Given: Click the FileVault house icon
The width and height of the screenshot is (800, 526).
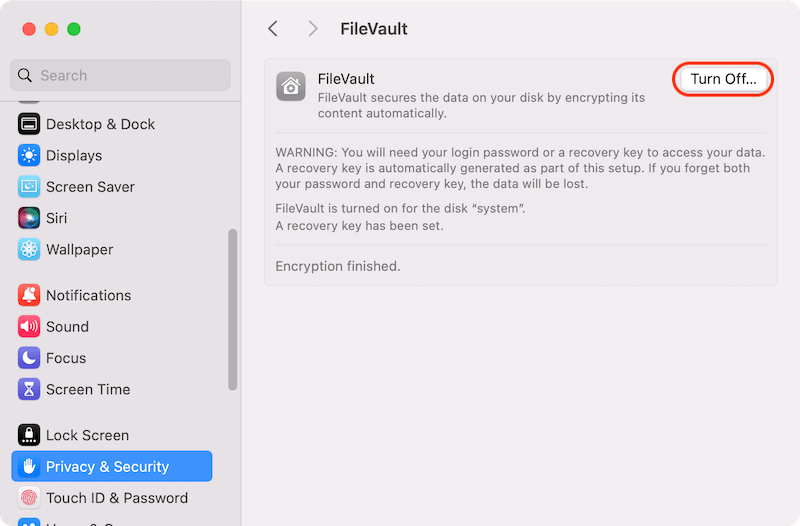Looking at the screenshot, I should tap(291, 87).
